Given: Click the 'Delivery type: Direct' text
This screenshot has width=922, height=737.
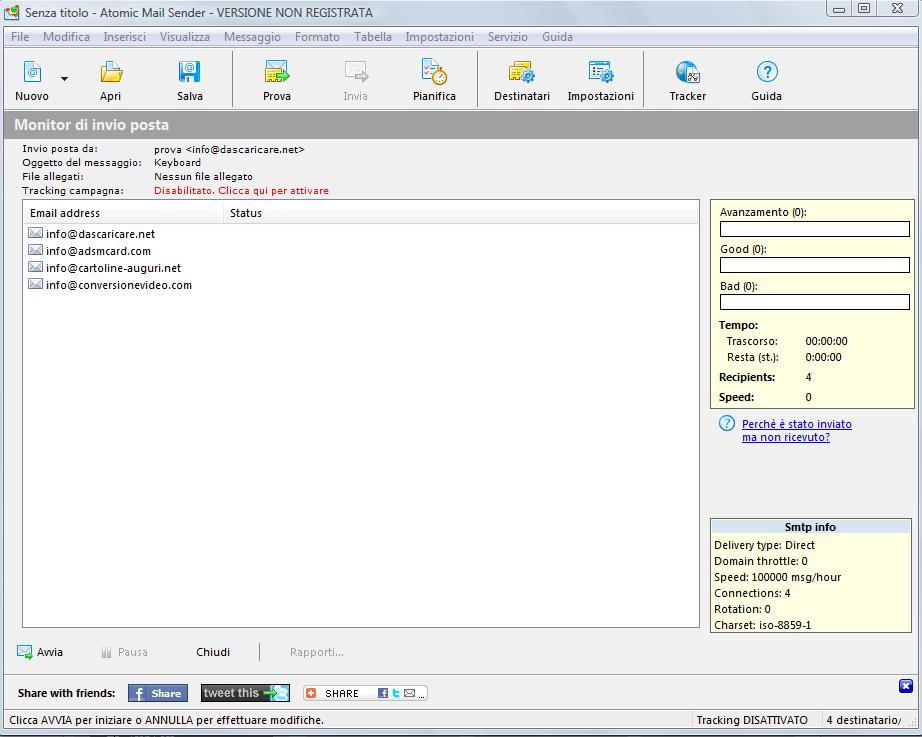Looking at the screenshot, I should point(764,545).
